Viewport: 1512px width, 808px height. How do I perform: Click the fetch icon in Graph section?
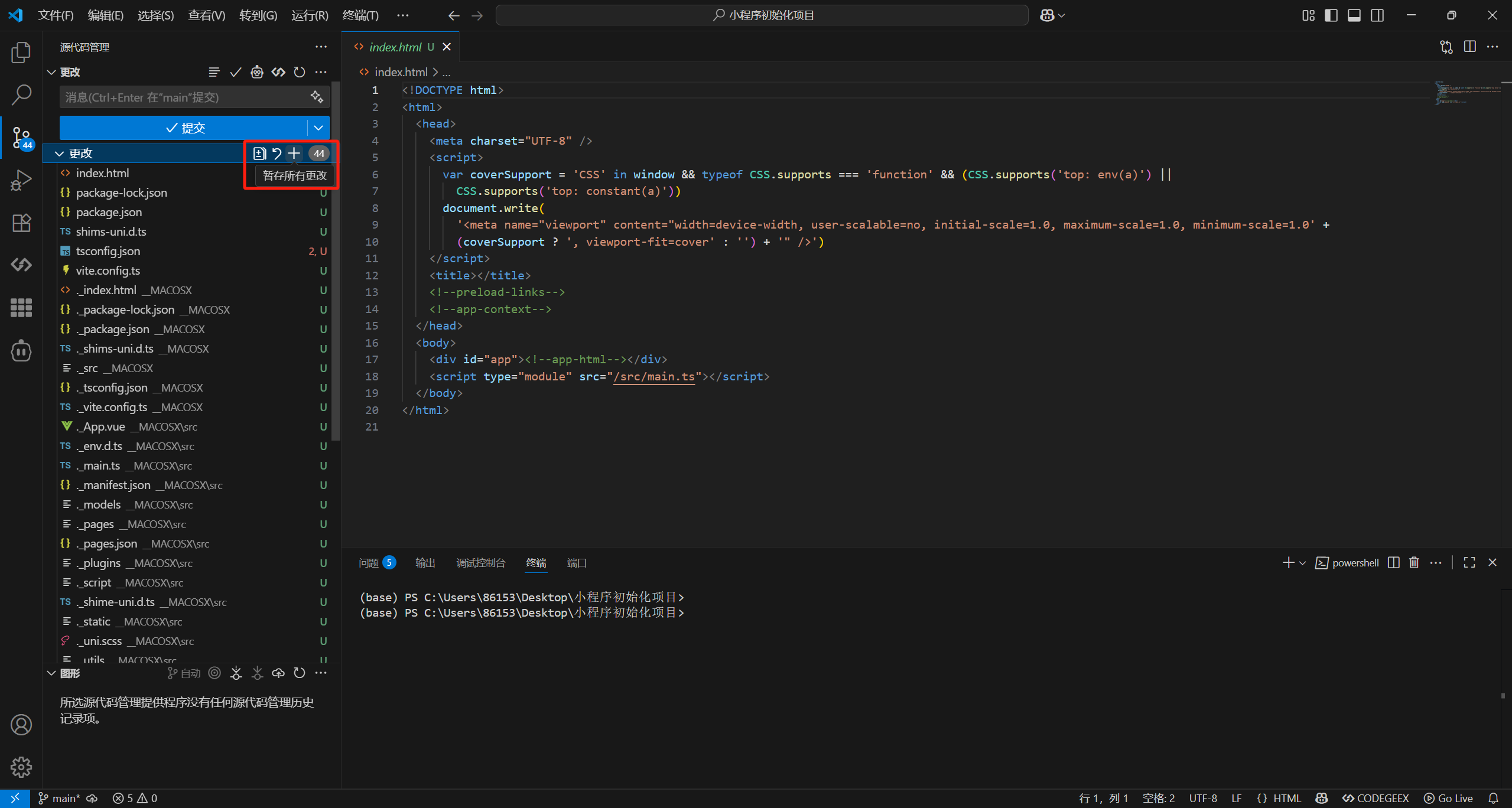236,673
